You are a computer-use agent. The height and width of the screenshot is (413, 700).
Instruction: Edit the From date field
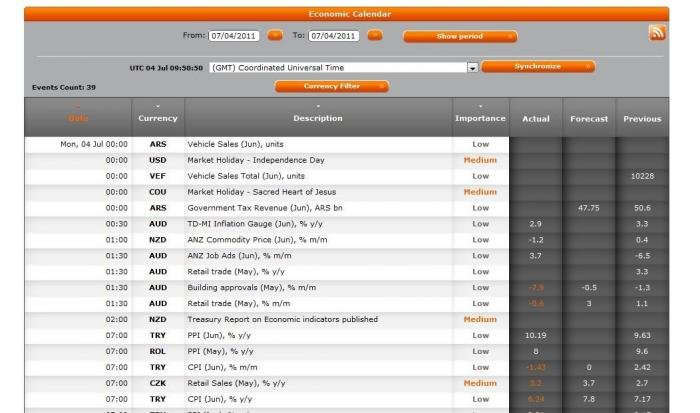coord(233,36)
